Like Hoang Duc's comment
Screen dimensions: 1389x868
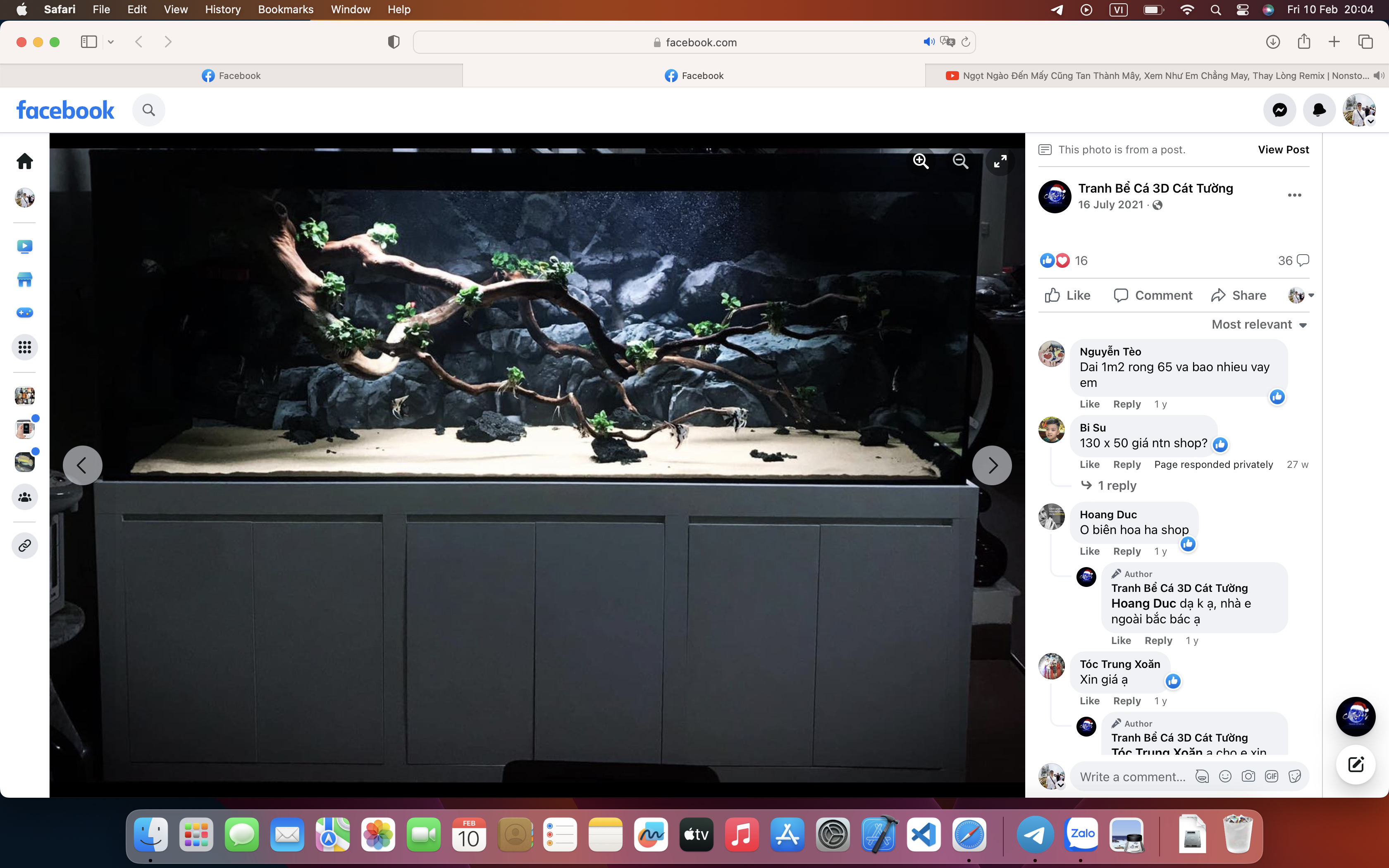point(1089,551)
